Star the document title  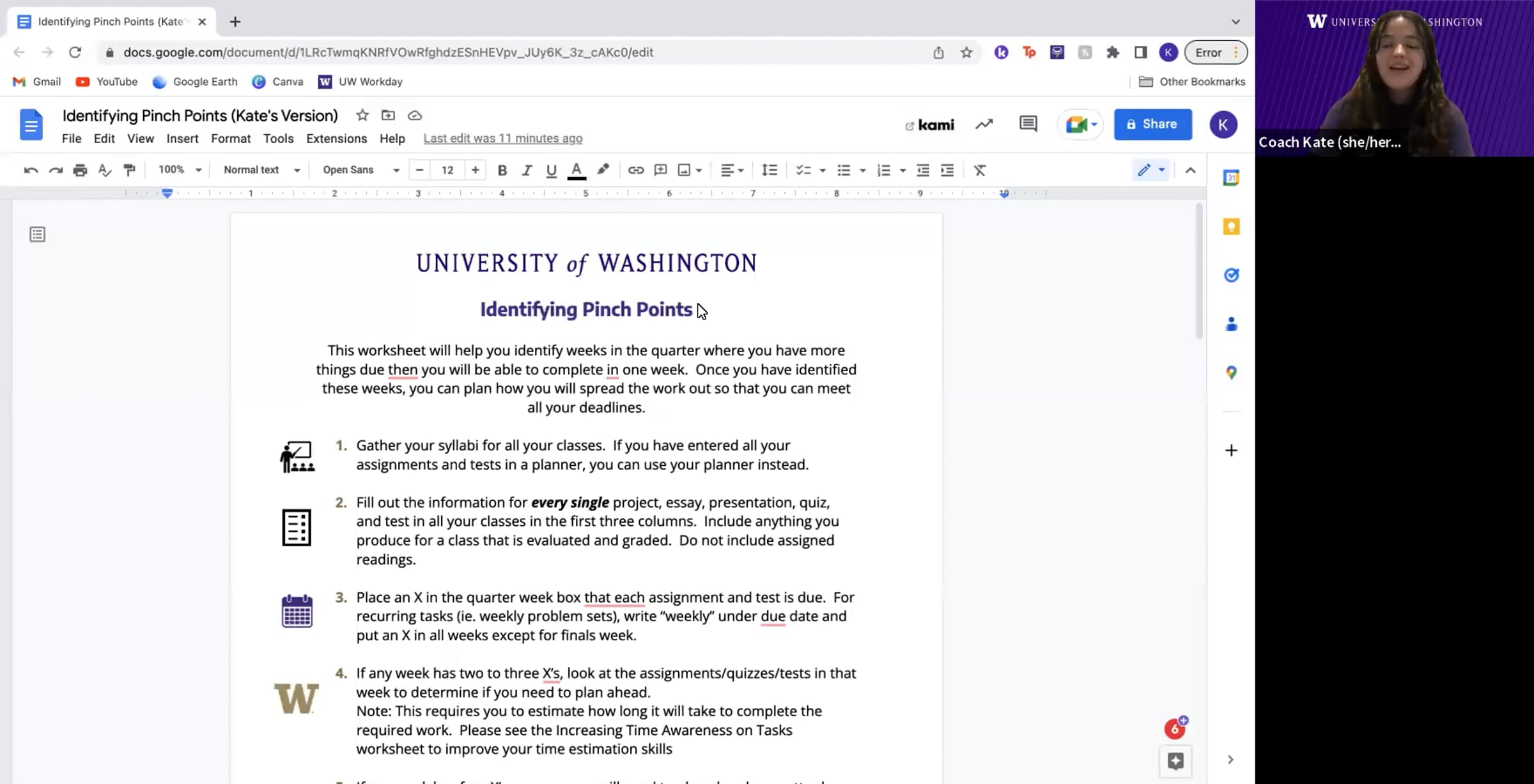[362, 116]
